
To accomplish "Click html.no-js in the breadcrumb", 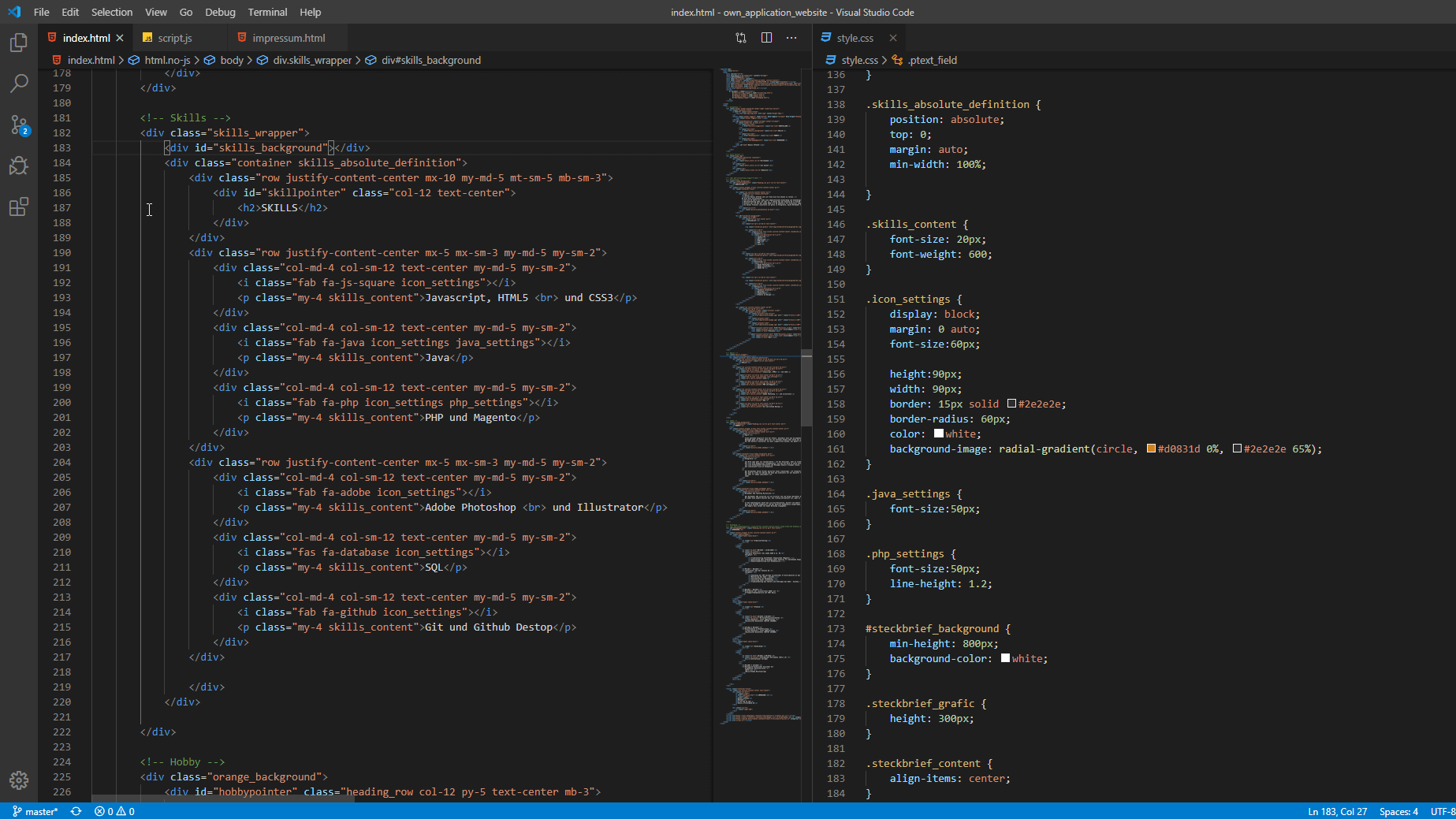I will click(x=167, y=60).
